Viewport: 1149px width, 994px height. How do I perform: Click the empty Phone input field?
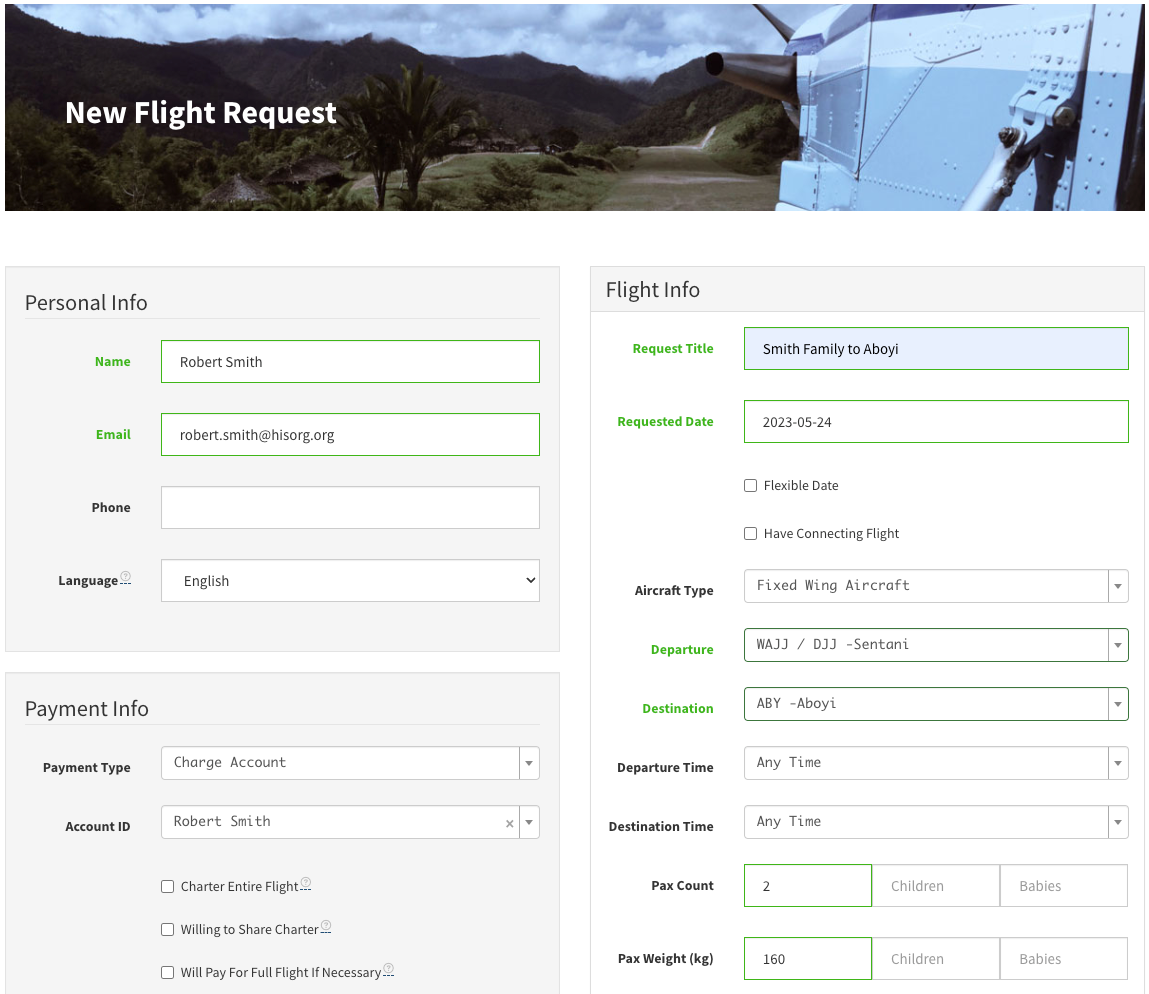click(350, 507)
